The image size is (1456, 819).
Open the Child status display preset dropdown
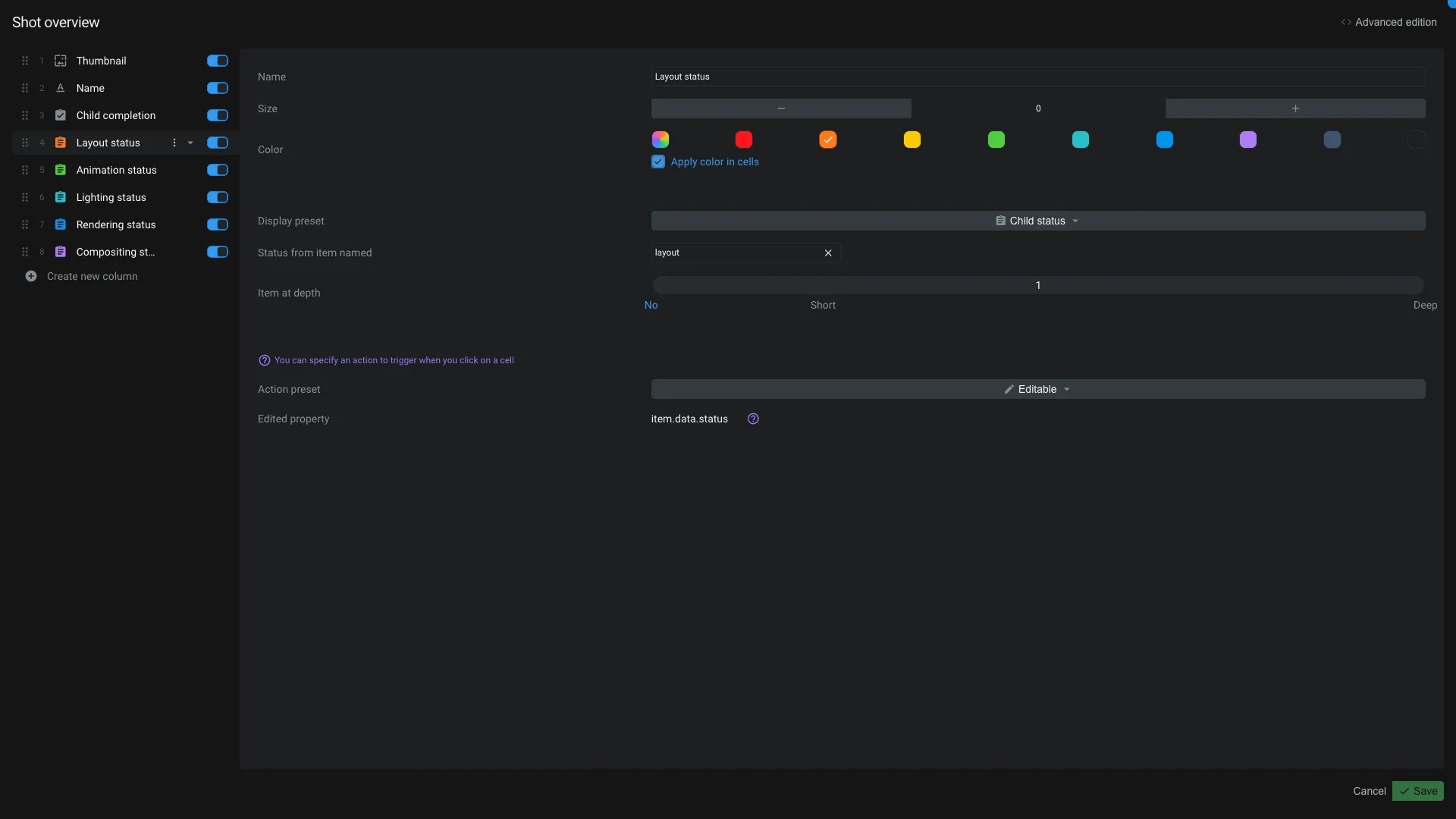[1037, 221]
